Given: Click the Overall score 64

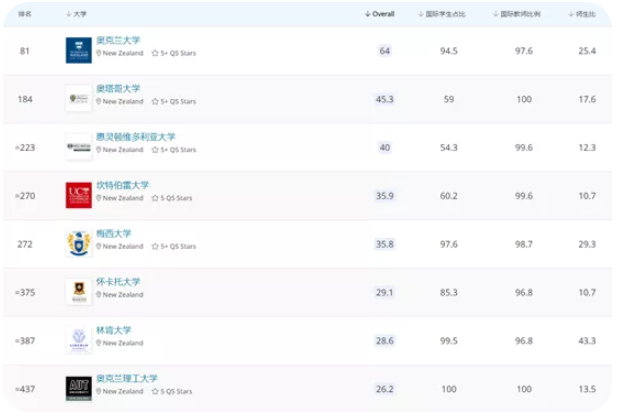Looking at the screenshot, I should (385, 51).
